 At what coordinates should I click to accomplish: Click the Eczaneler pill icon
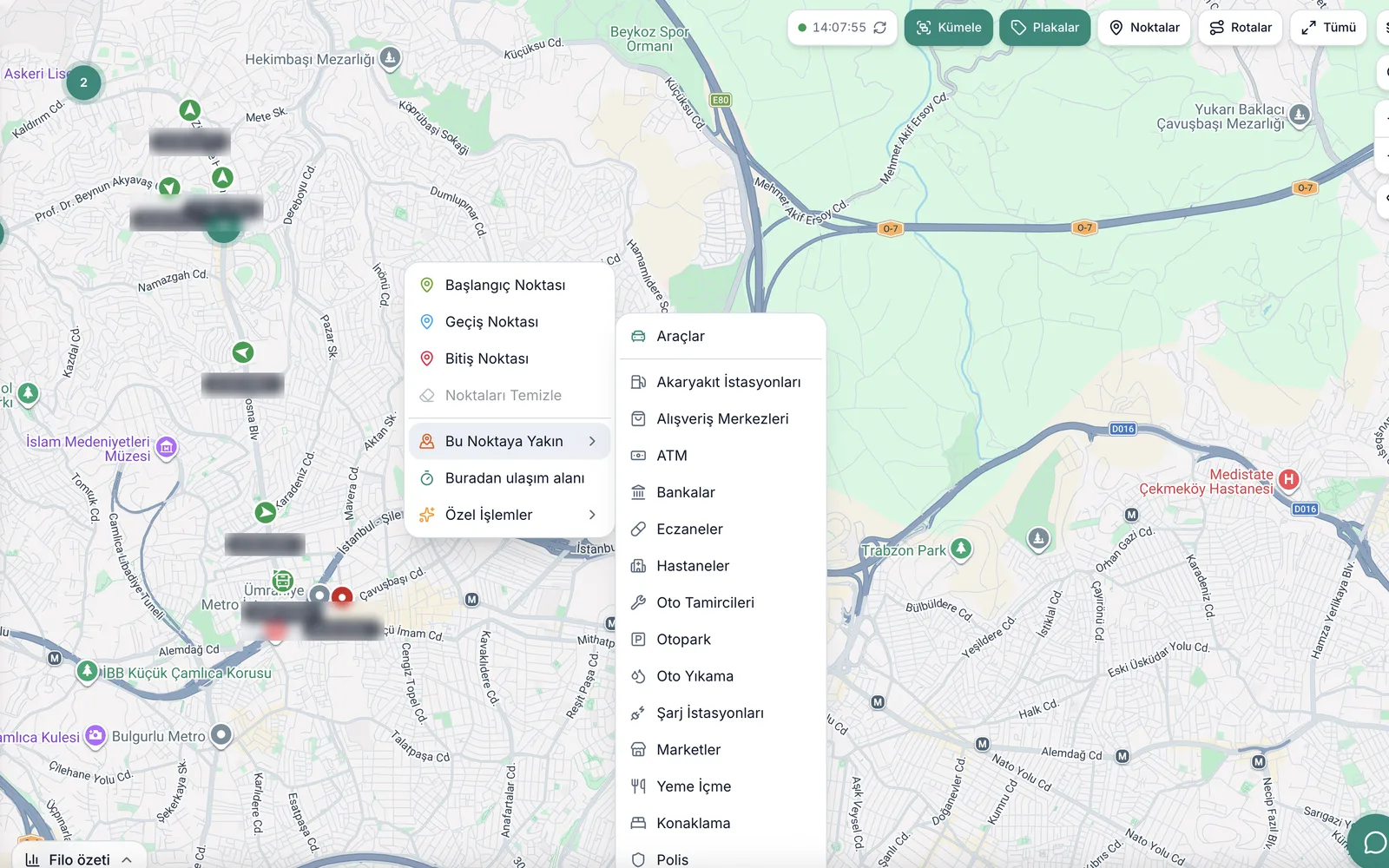pyautogui.click(x=638, y=529)
